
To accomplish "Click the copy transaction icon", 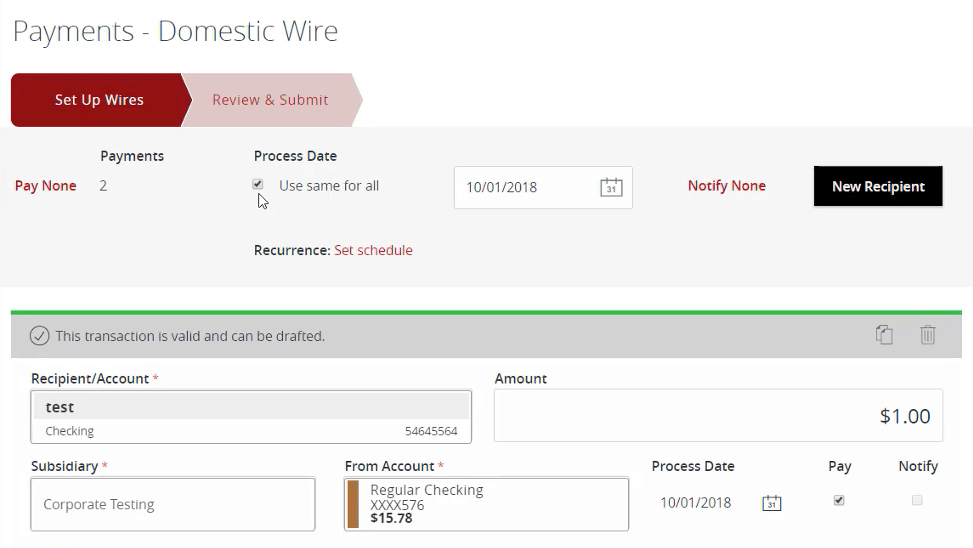I will [884, 335].
